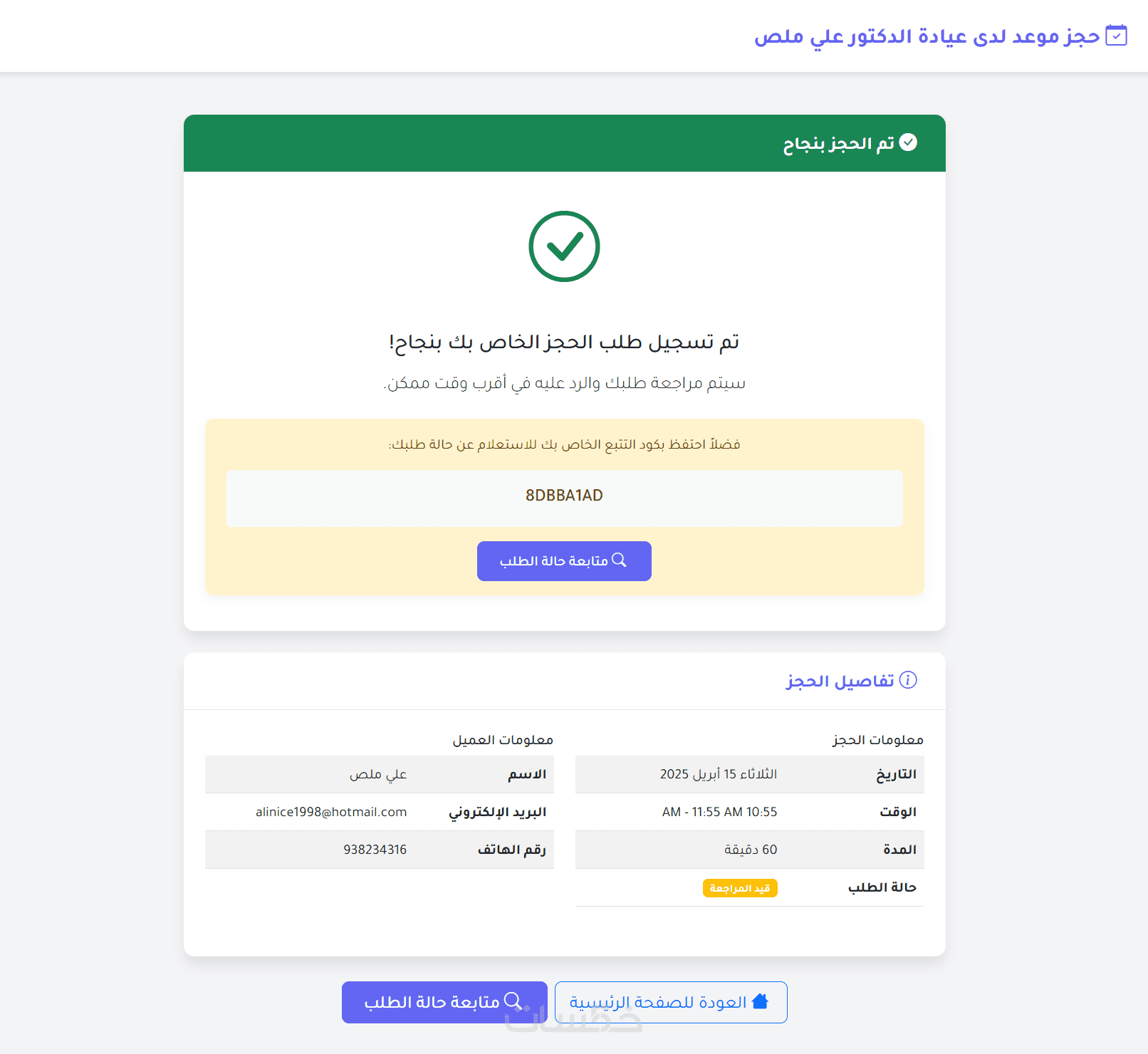Viewport: 1148px width, 1054px height.
Task: Click the calendar icon in page header
Action: click(1116, 36)
